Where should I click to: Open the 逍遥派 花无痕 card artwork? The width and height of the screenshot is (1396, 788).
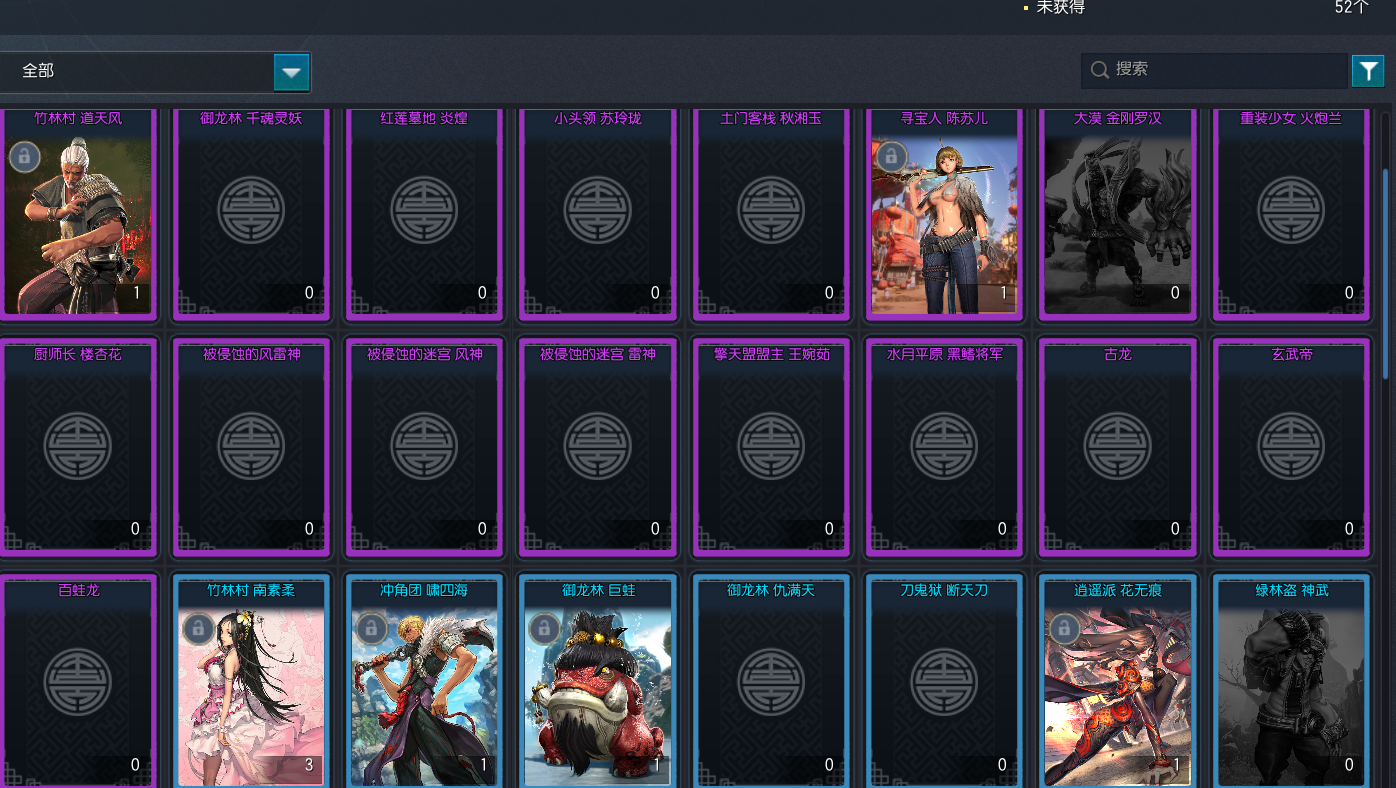pos(1118,696)
